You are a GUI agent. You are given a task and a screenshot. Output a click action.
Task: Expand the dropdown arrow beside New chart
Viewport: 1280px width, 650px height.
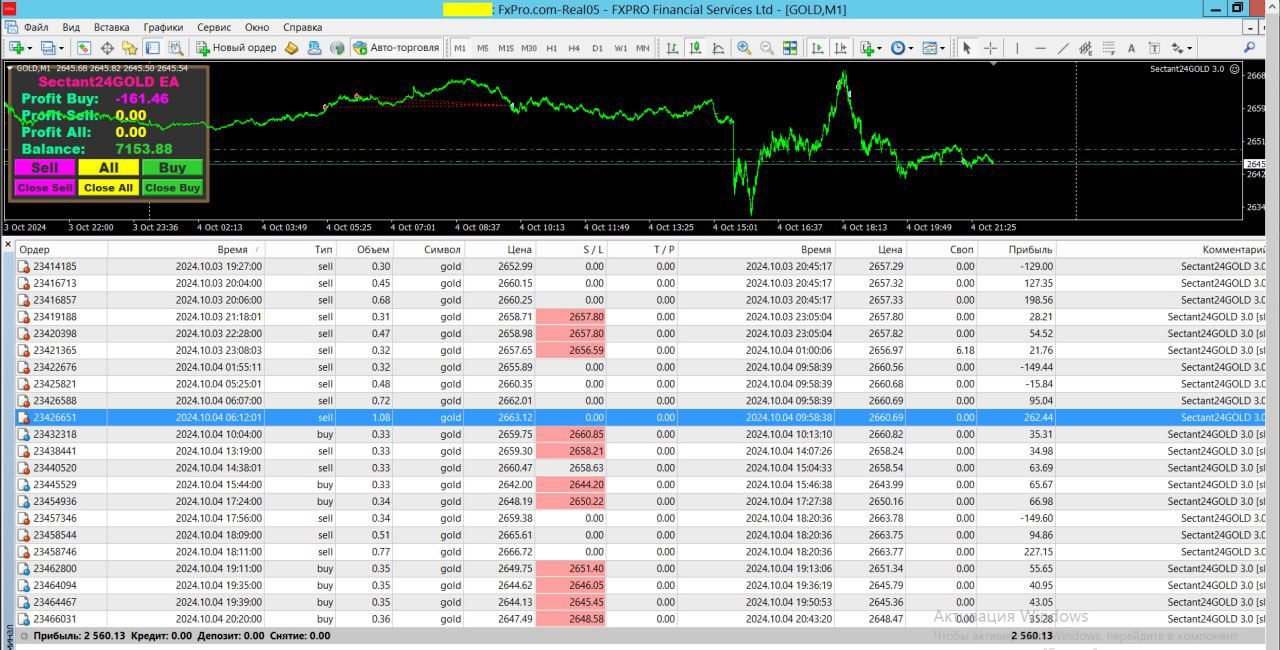pyautogui.click(x=30, y=48)
